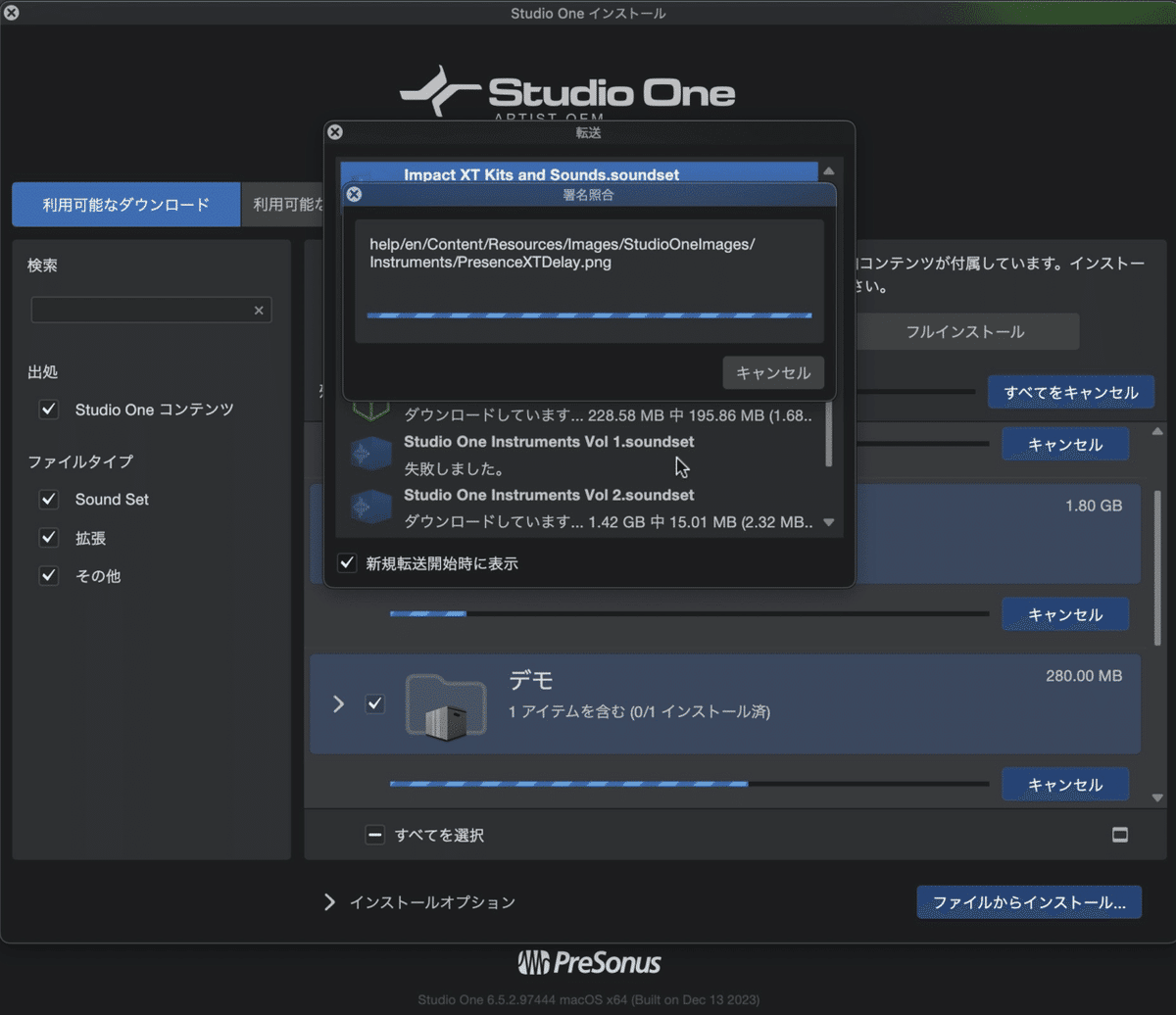The width and height of the screenshot is (1176, 1015).
Task: Click キャンセル below the 1.80 GB row
Action: (1065, 614)
